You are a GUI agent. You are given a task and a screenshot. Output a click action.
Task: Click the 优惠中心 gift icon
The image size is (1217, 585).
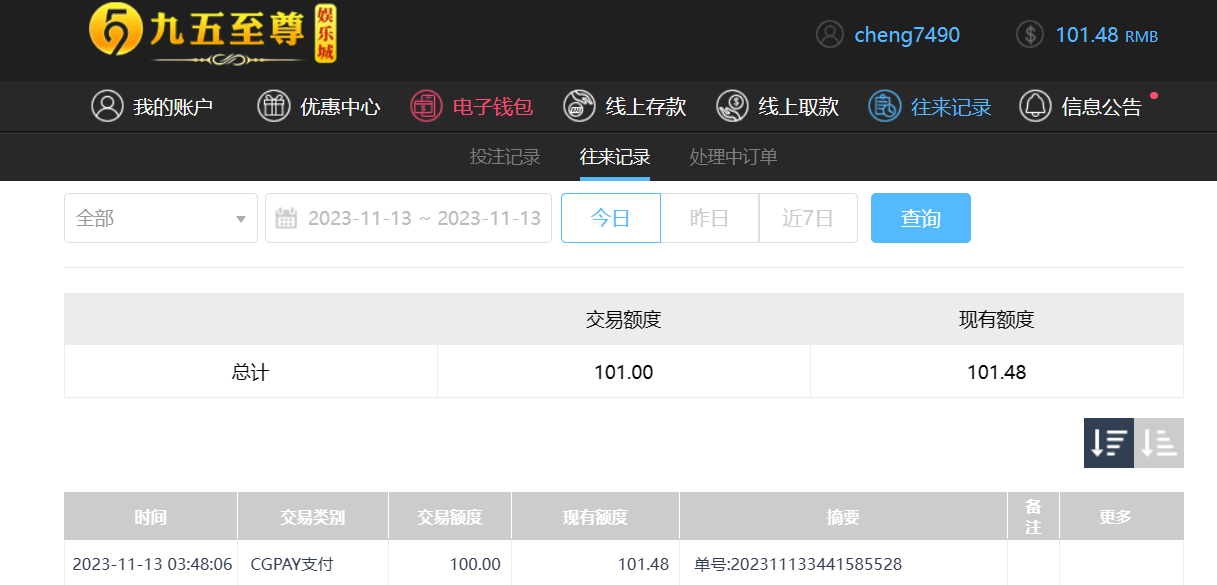pyautogui.click(x=273, y=106)
